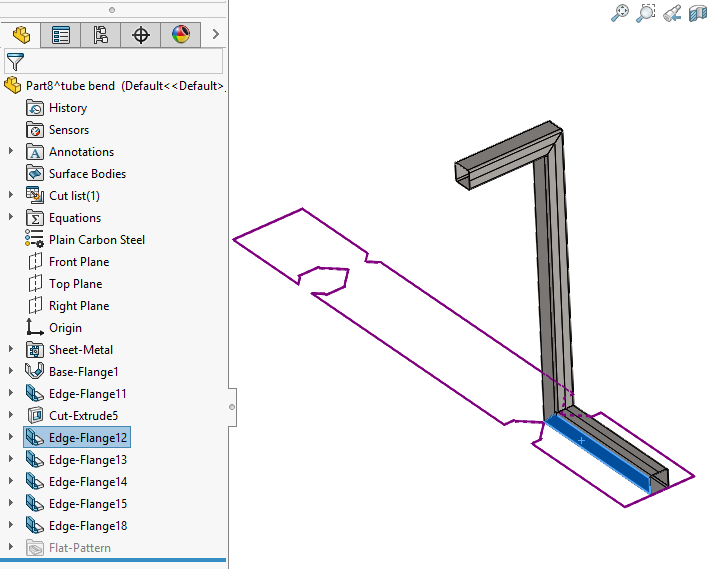Click the Cut-Extrude5 feature icon
714x569 pixels.
tap(35, 416)
